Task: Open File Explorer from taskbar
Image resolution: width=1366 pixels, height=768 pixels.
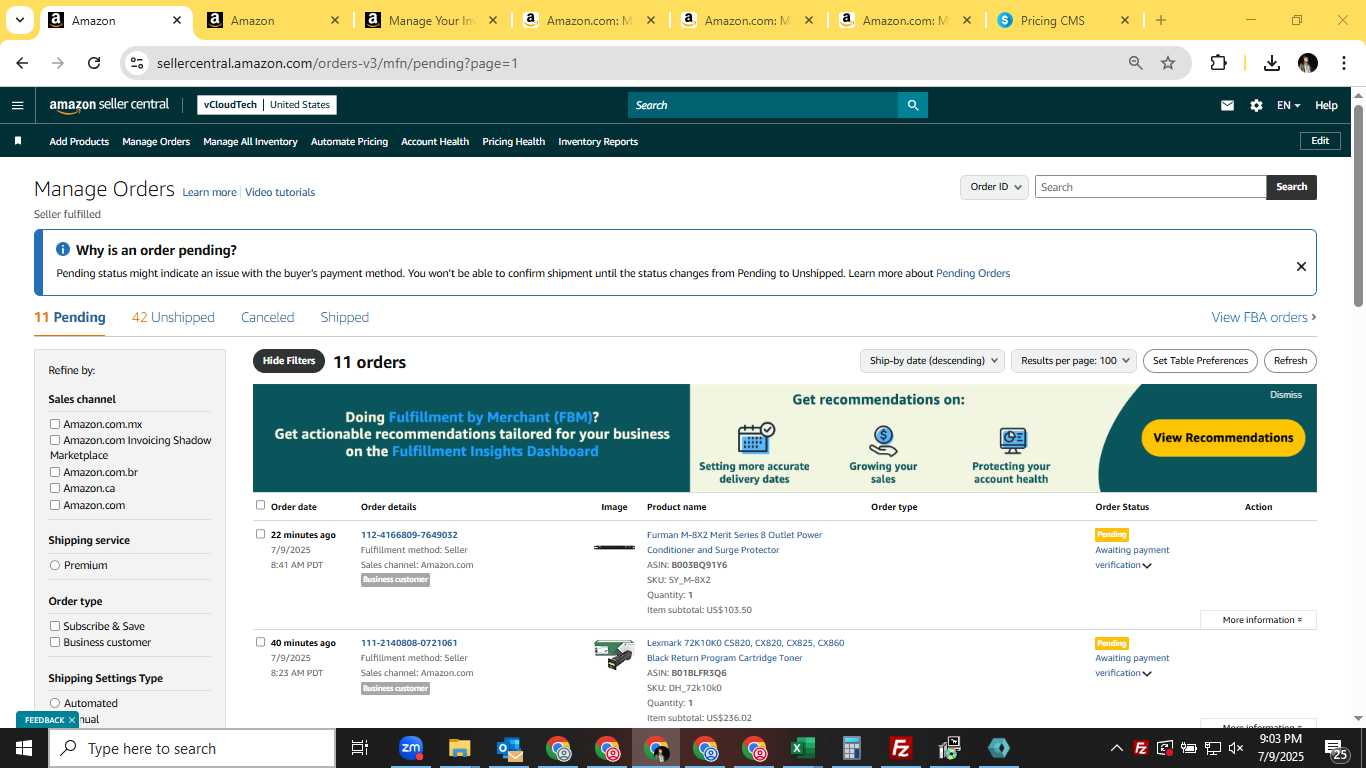Action: [x=459, y=748]
